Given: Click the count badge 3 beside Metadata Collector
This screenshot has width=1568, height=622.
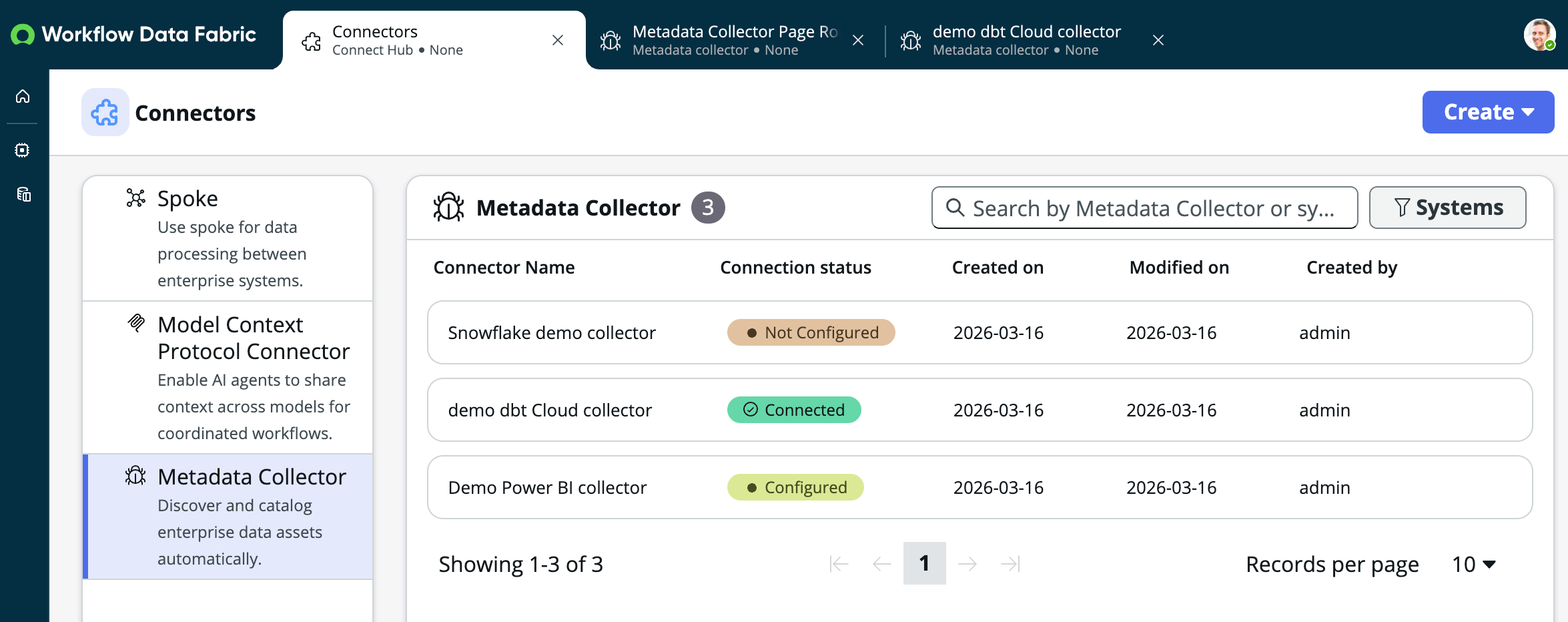Looking at the screenshot, I should point(708,208).
